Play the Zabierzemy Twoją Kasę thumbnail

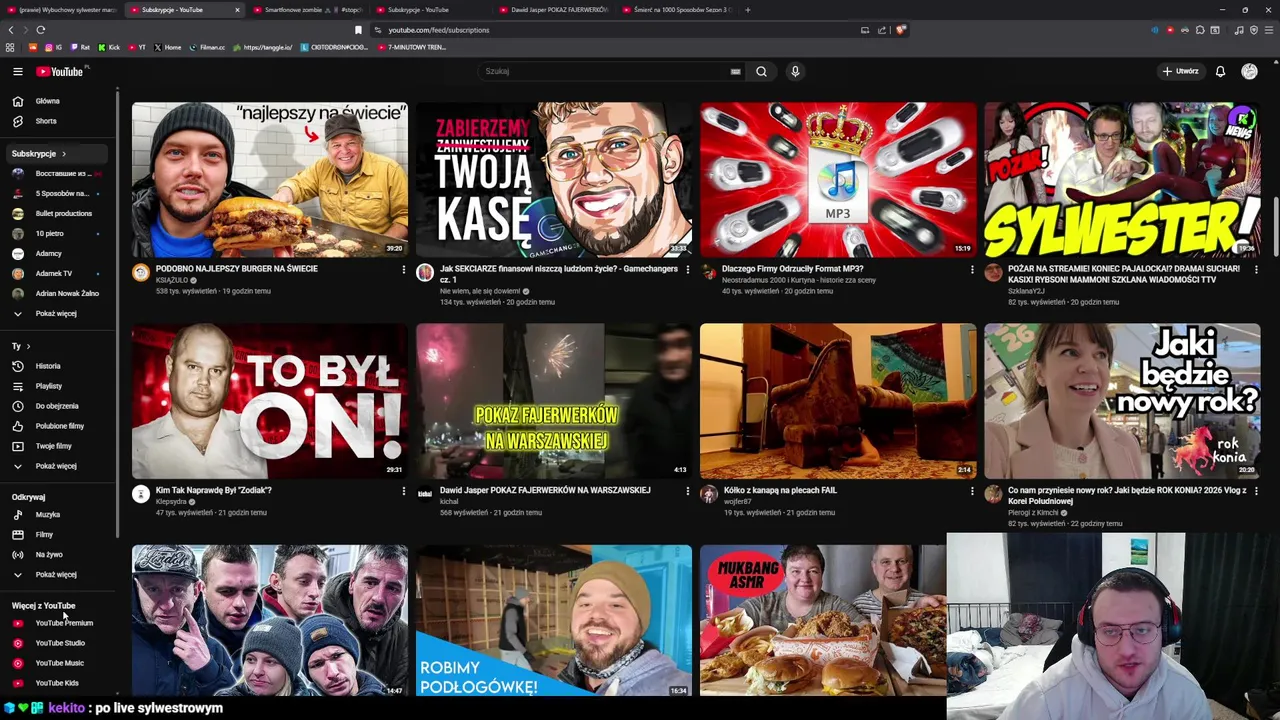(x=554, y=179)
